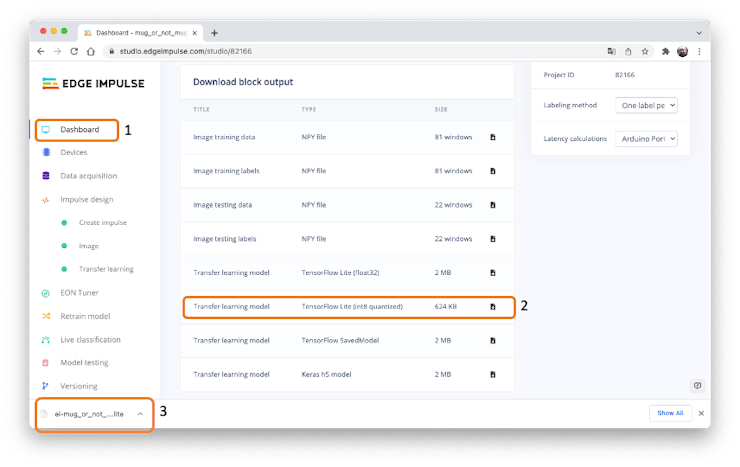Click 624 KB size cell
This screenshot has width=740, height=467.
(x=446, y=307)
